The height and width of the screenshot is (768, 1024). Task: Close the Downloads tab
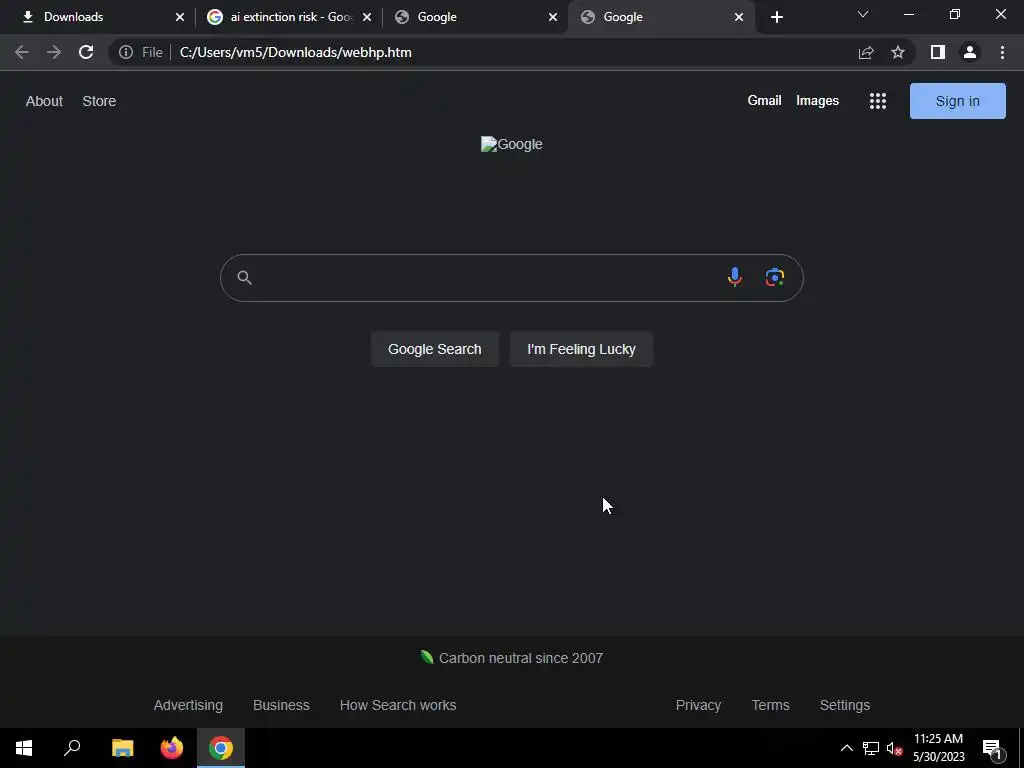(180, 17)
